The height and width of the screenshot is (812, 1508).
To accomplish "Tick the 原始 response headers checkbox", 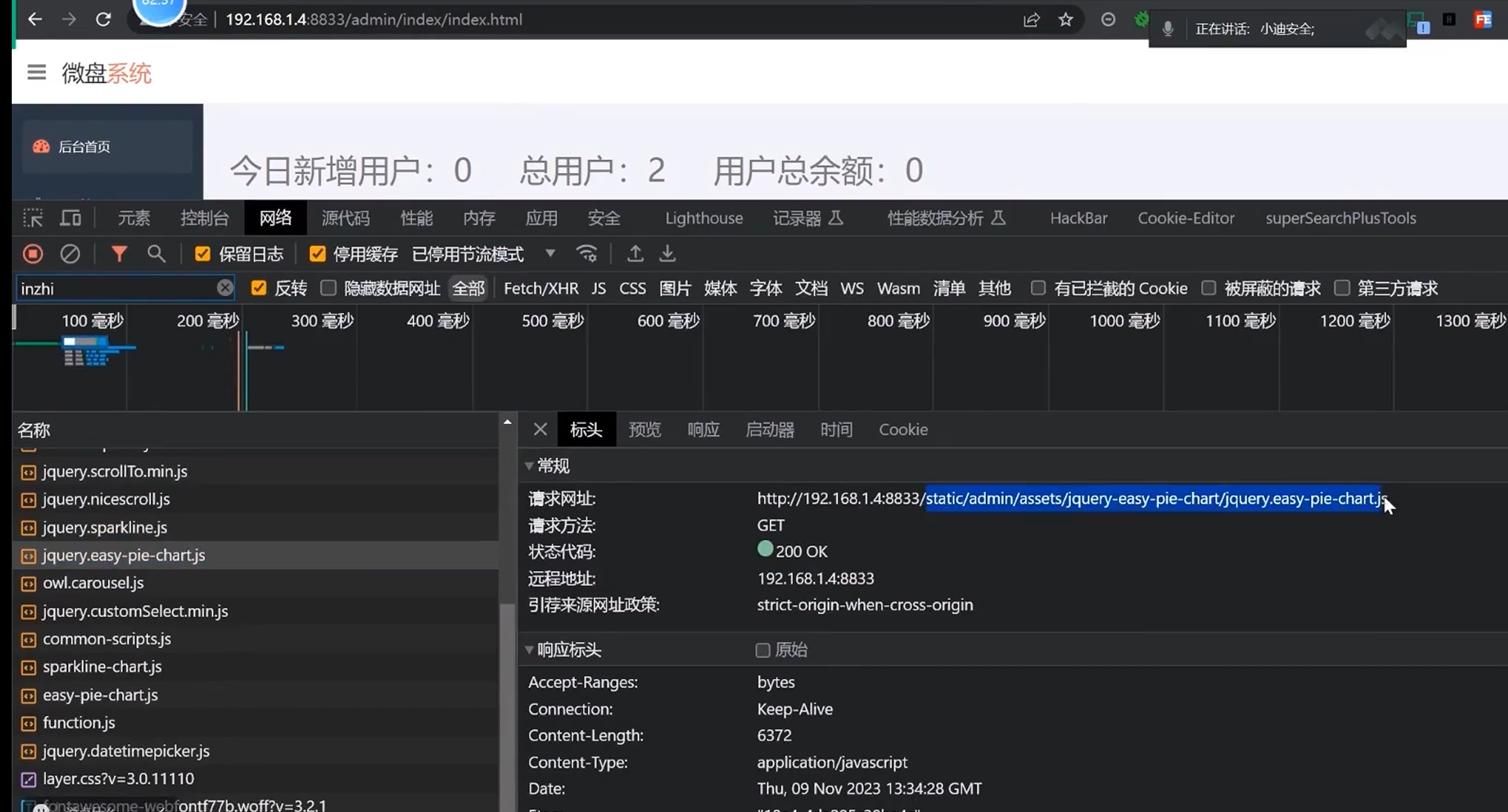I will click(x=763, y=650).
